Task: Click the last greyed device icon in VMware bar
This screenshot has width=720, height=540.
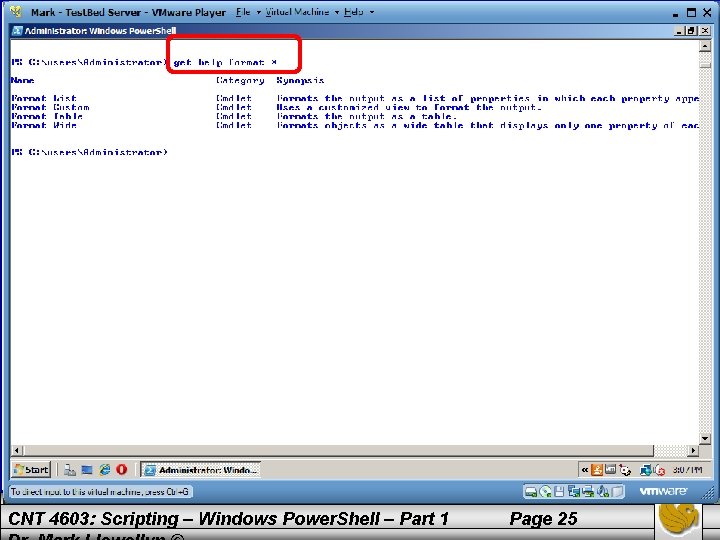Action: [618, 492]
